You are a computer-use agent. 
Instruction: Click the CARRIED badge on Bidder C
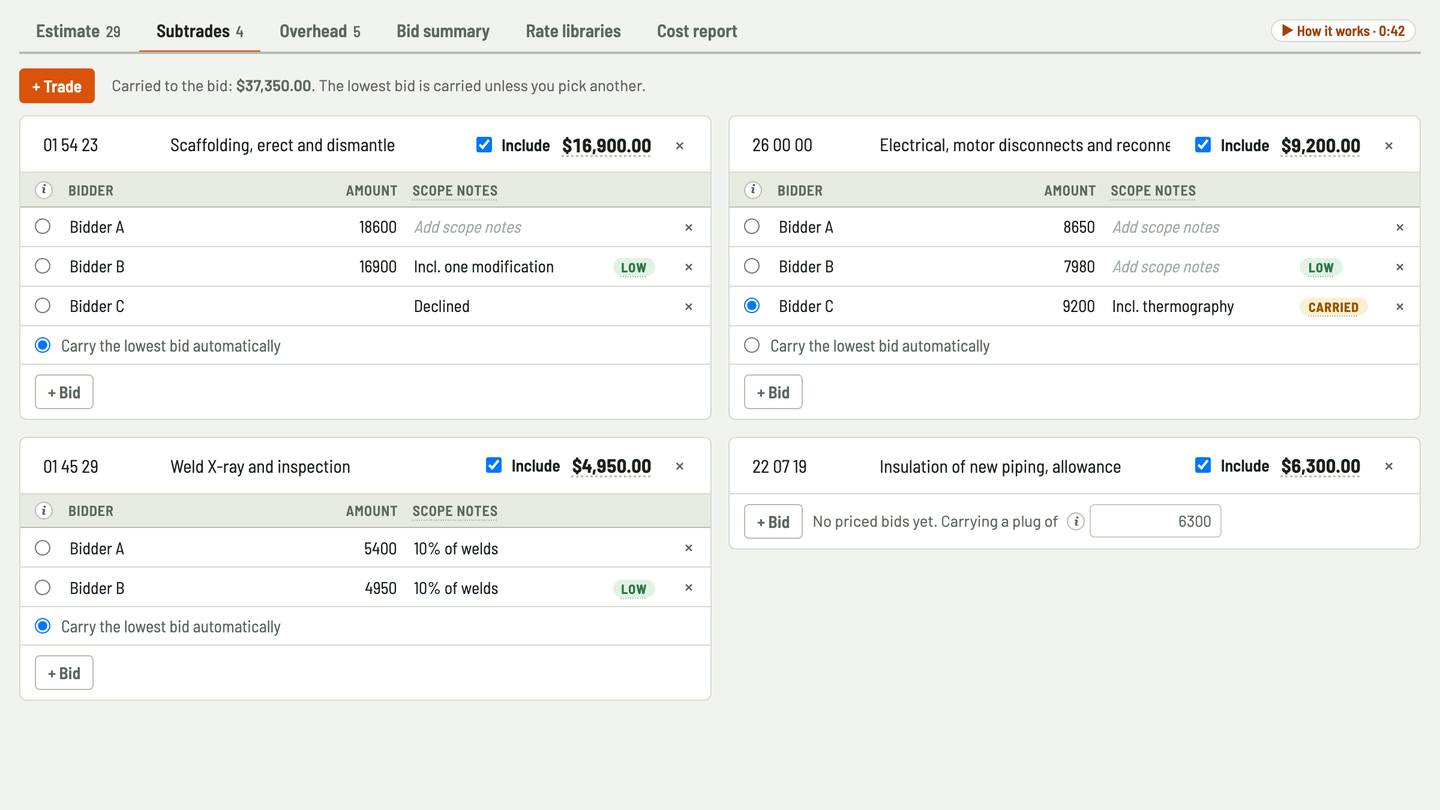[1333, 307]
